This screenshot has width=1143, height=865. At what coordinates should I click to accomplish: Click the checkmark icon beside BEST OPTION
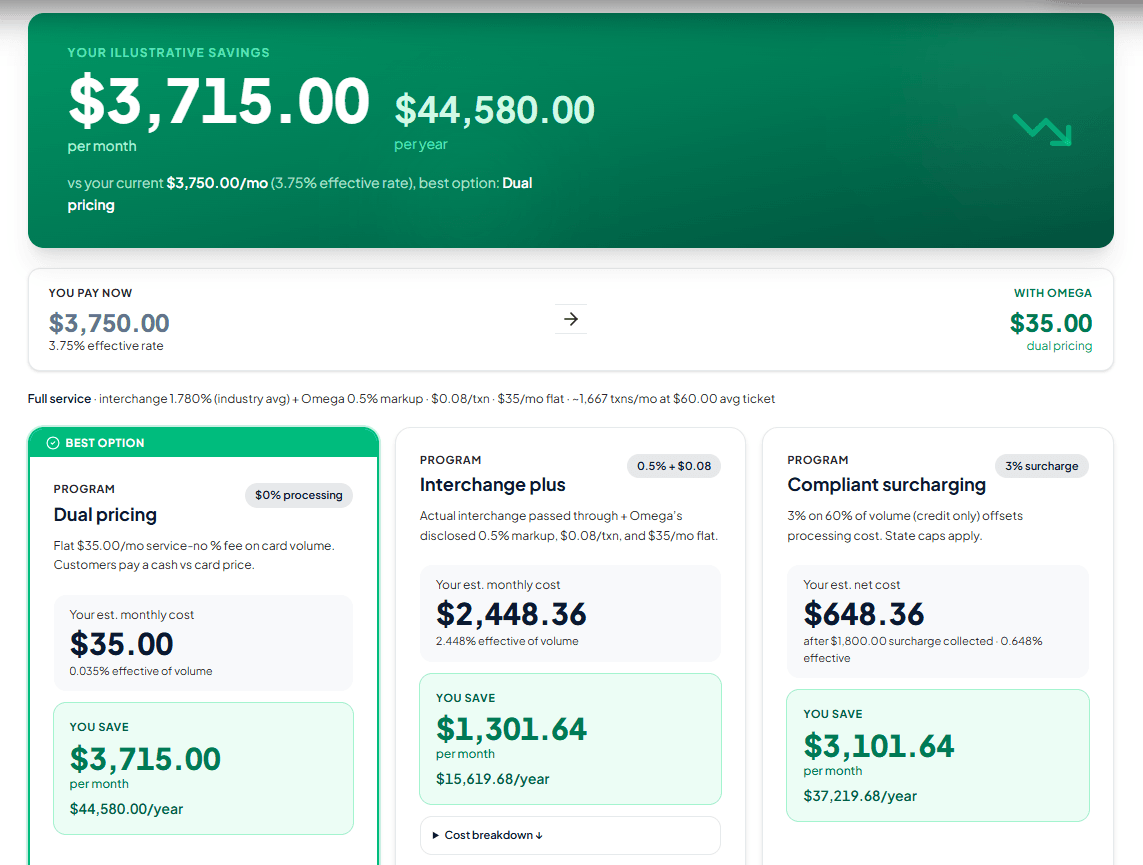pos(53,442)
